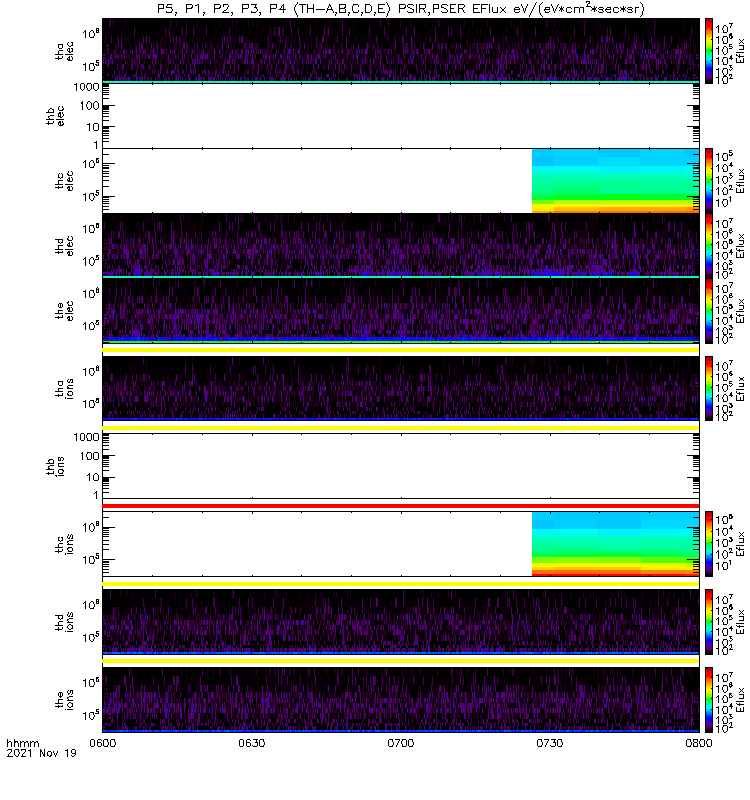The width and height of the screenshot is (750, 800).
Task: Click the Eflux label beside tha elec color bar
Action: pyautogui.click(x=740, y=51)
